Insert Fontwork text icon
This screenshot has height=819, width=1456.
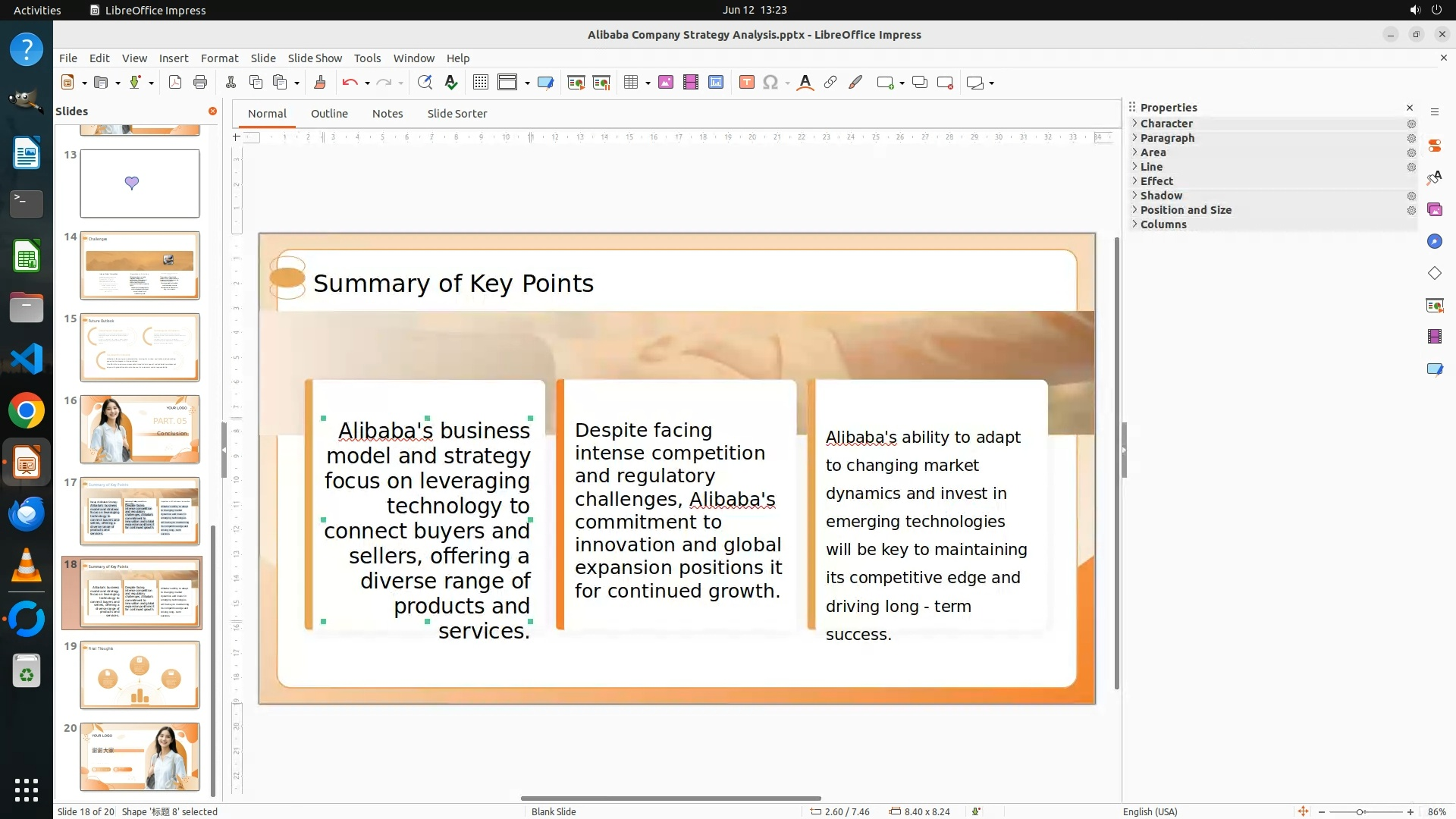click(x=805, y=83)
